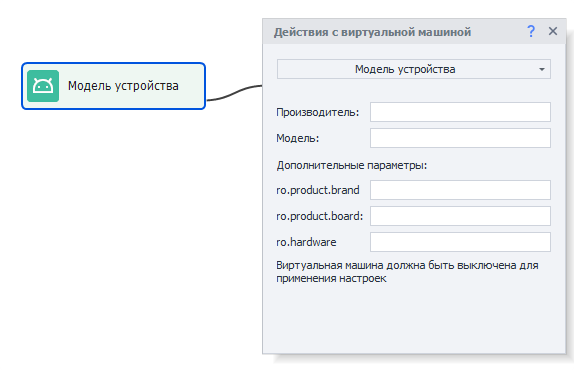
Task: Focus the ro.product.brand field
Action: 460,190
